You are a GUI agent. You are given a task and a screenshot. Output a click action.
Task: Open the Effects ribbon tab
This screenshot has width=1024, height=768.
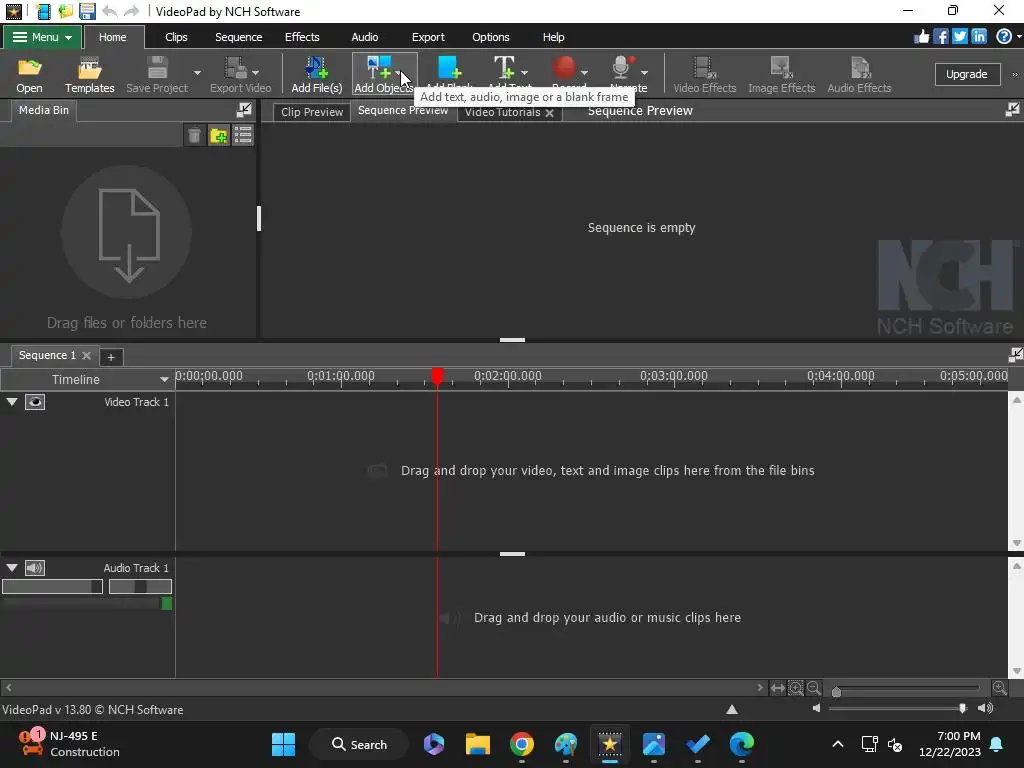(302, 37)
